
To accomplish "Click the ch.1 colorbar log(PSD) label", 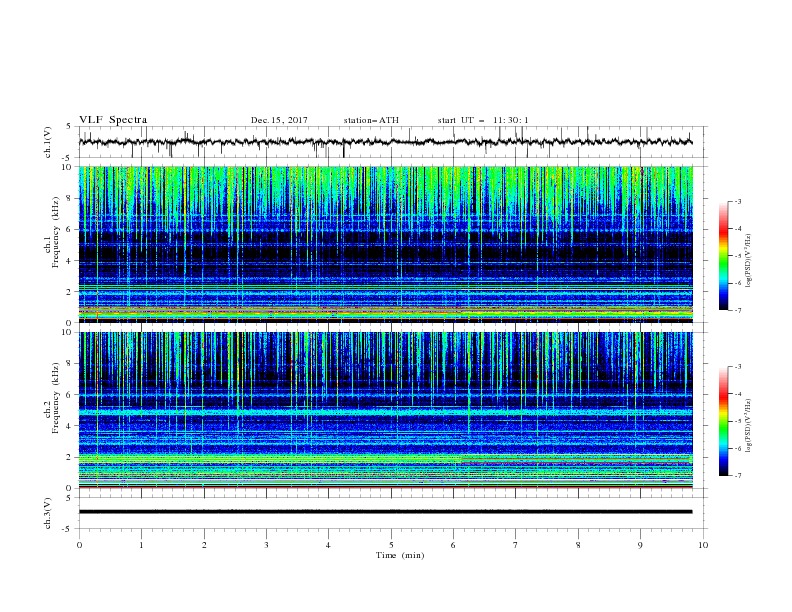I will coord(748,261).
